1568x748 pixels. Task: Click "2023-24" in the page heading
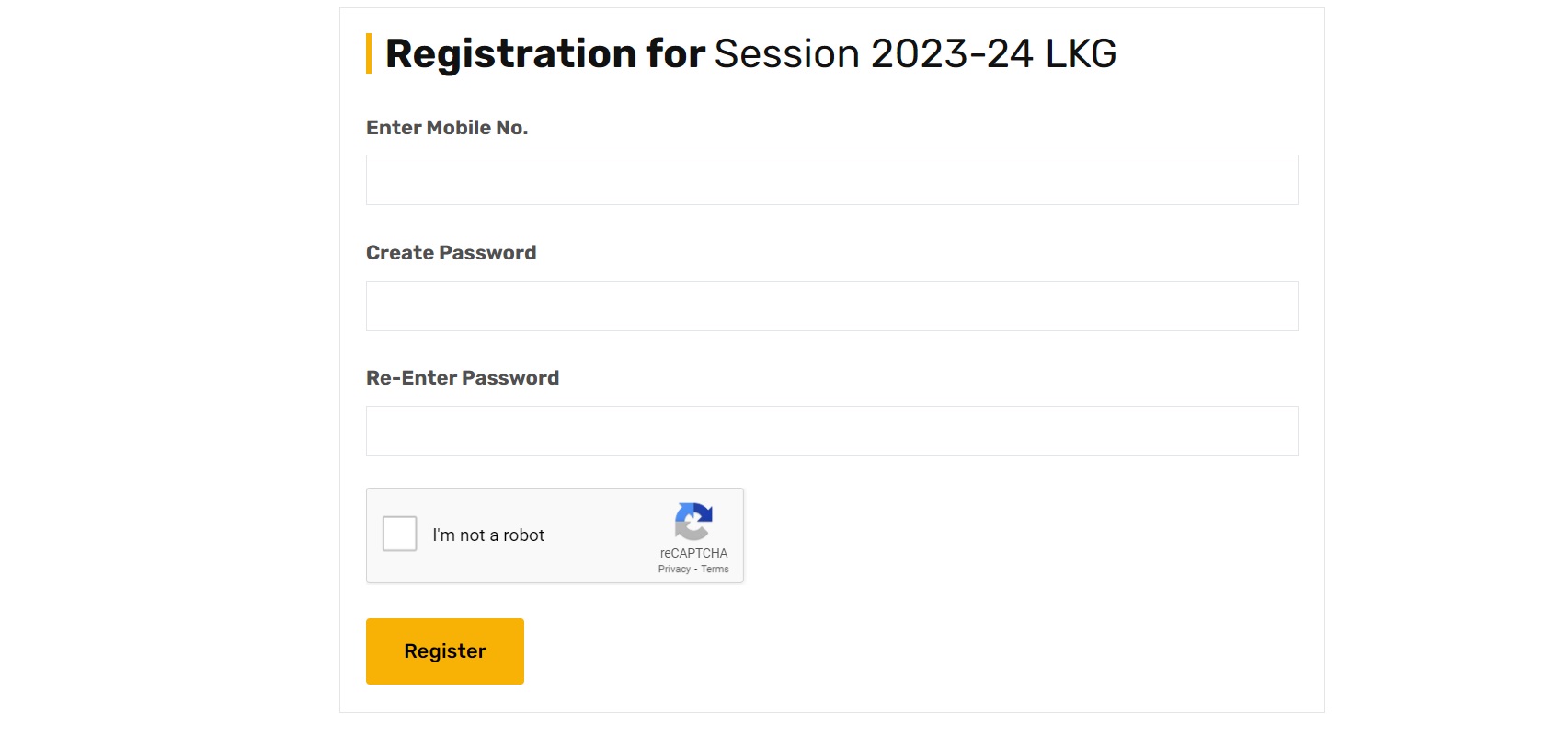pos(952,53)
